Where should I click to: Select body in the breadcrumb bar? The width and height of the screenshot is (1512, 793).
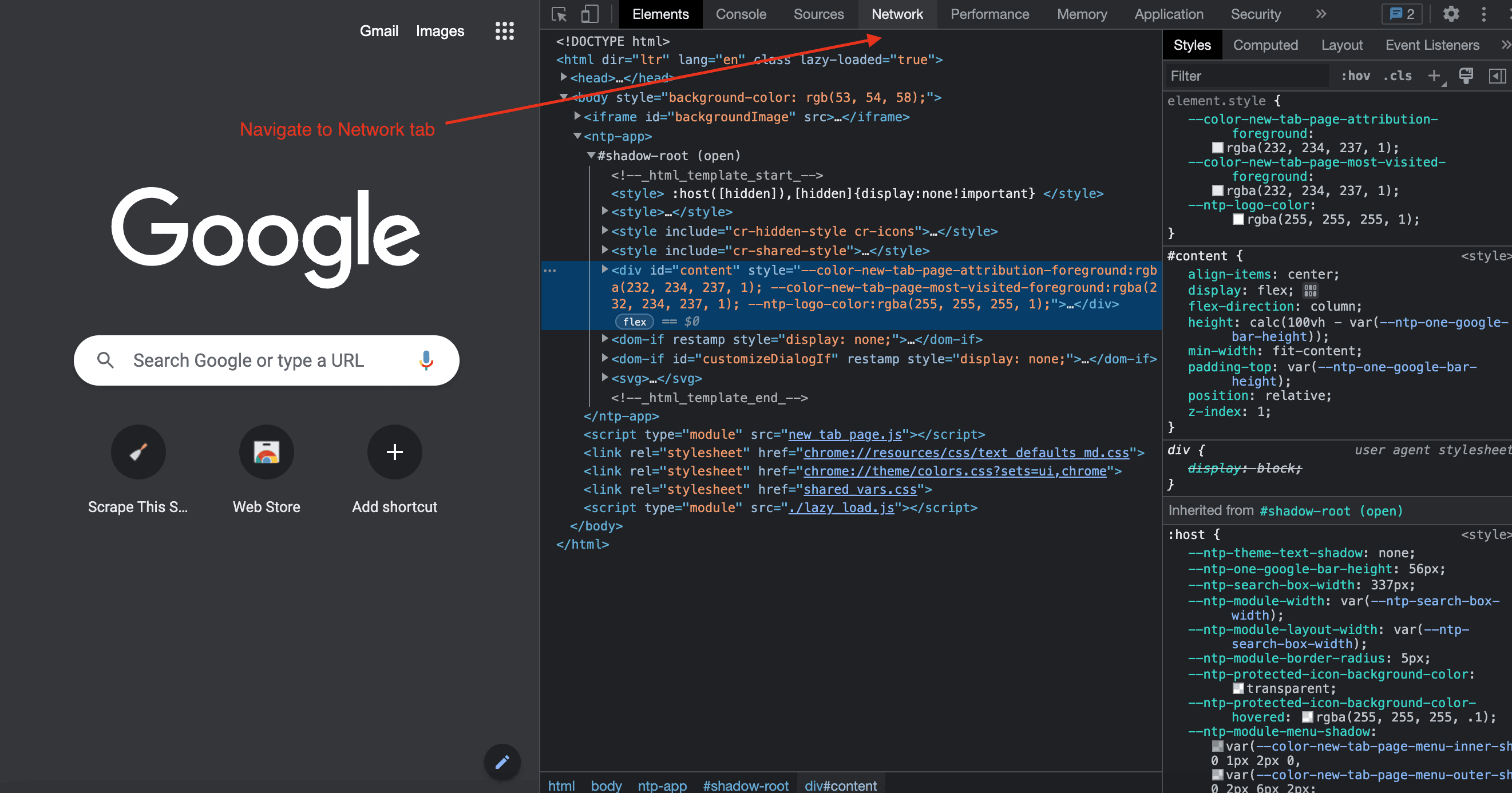point(605,786)
